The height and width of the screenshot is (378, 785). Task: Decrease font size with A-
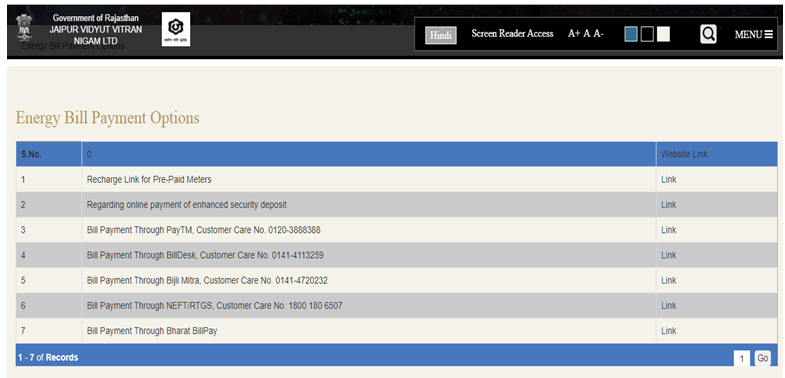point(599,34)
